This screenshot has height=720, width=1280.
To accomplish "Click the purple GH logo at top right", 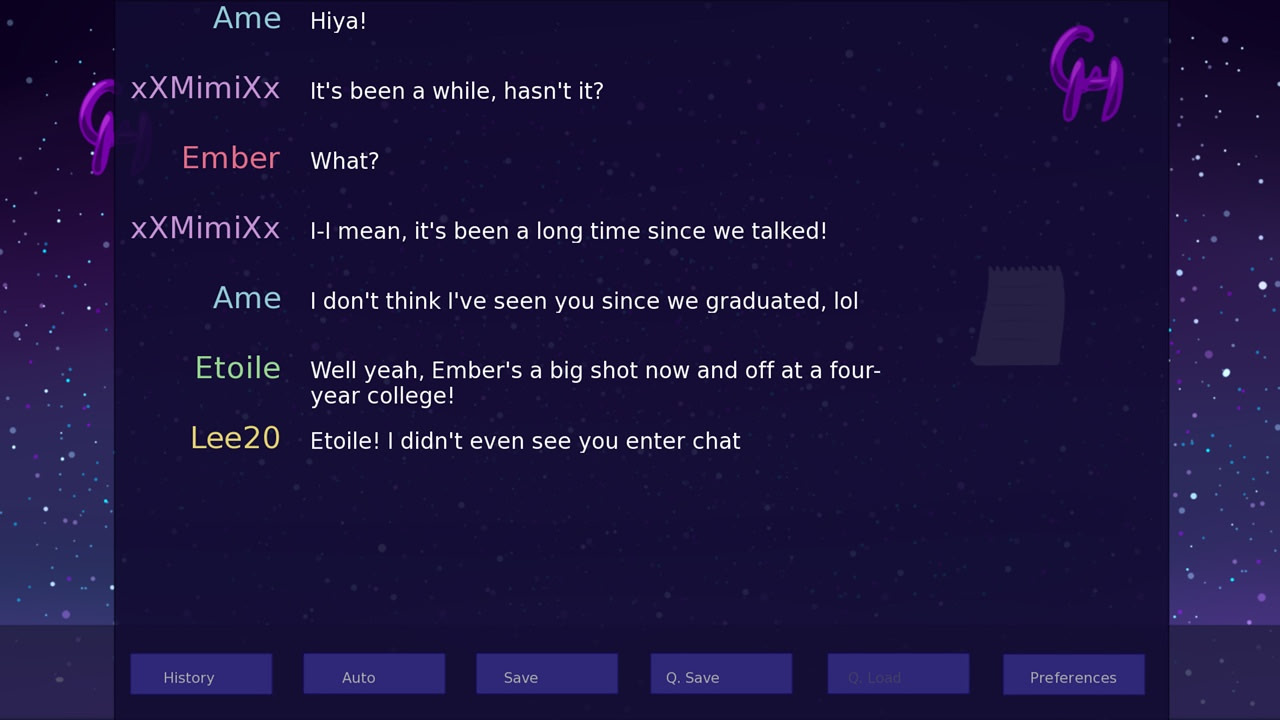I will point(1086,73).
